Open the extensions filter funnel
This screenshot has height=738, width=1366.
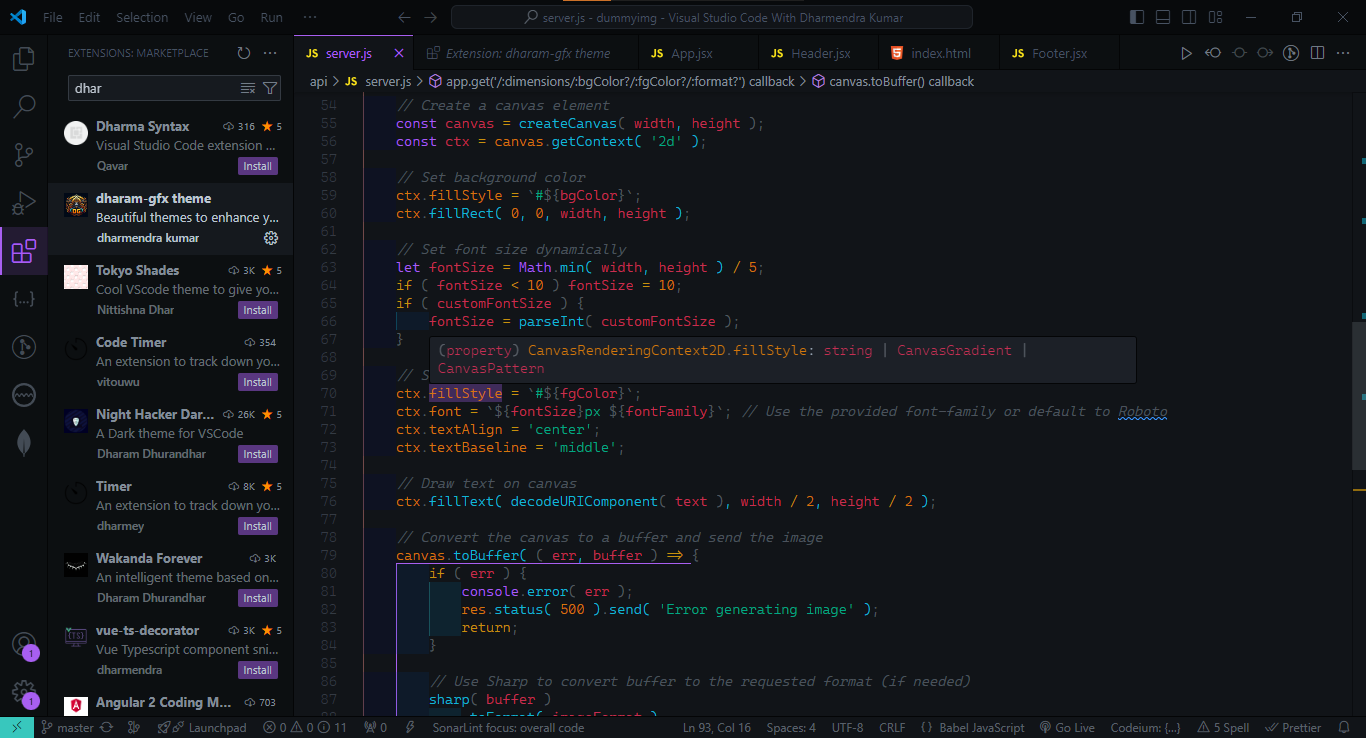point(270,88)
